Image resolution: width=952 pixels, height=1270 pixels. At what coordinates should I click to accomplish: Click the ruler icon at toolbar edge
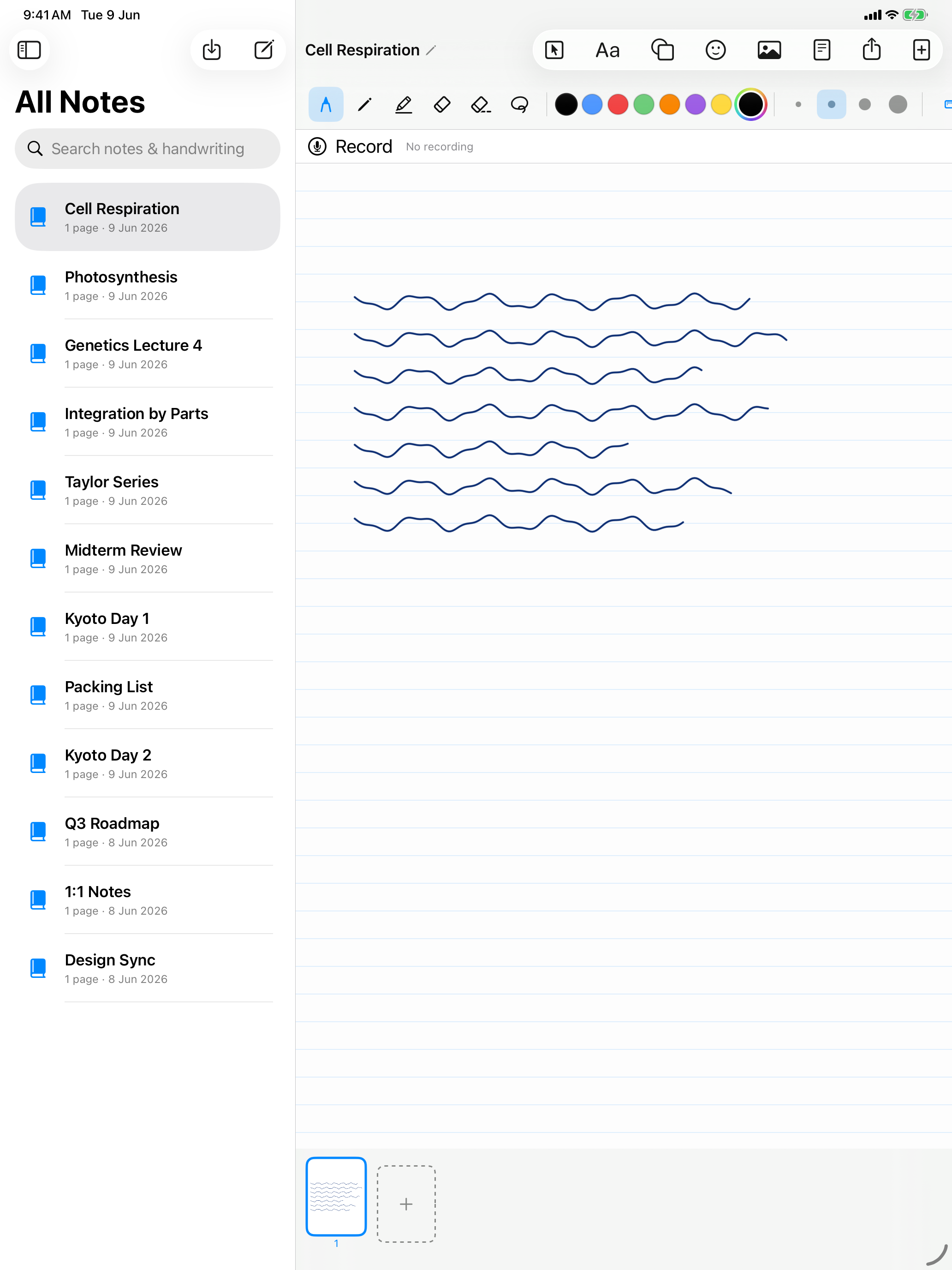[x=947, y=104]
